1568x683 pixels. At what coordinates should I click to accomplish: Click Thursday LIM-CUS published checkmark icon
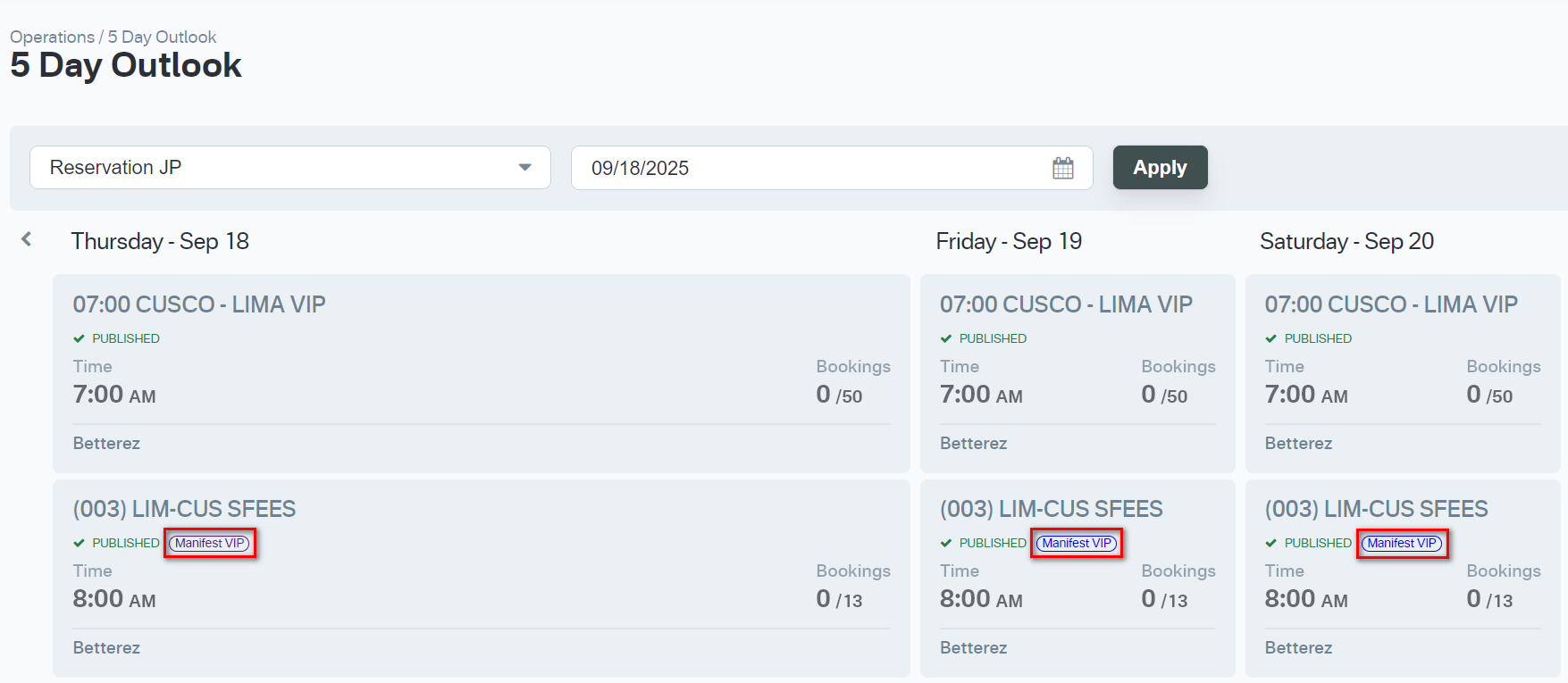coord(79,543)
